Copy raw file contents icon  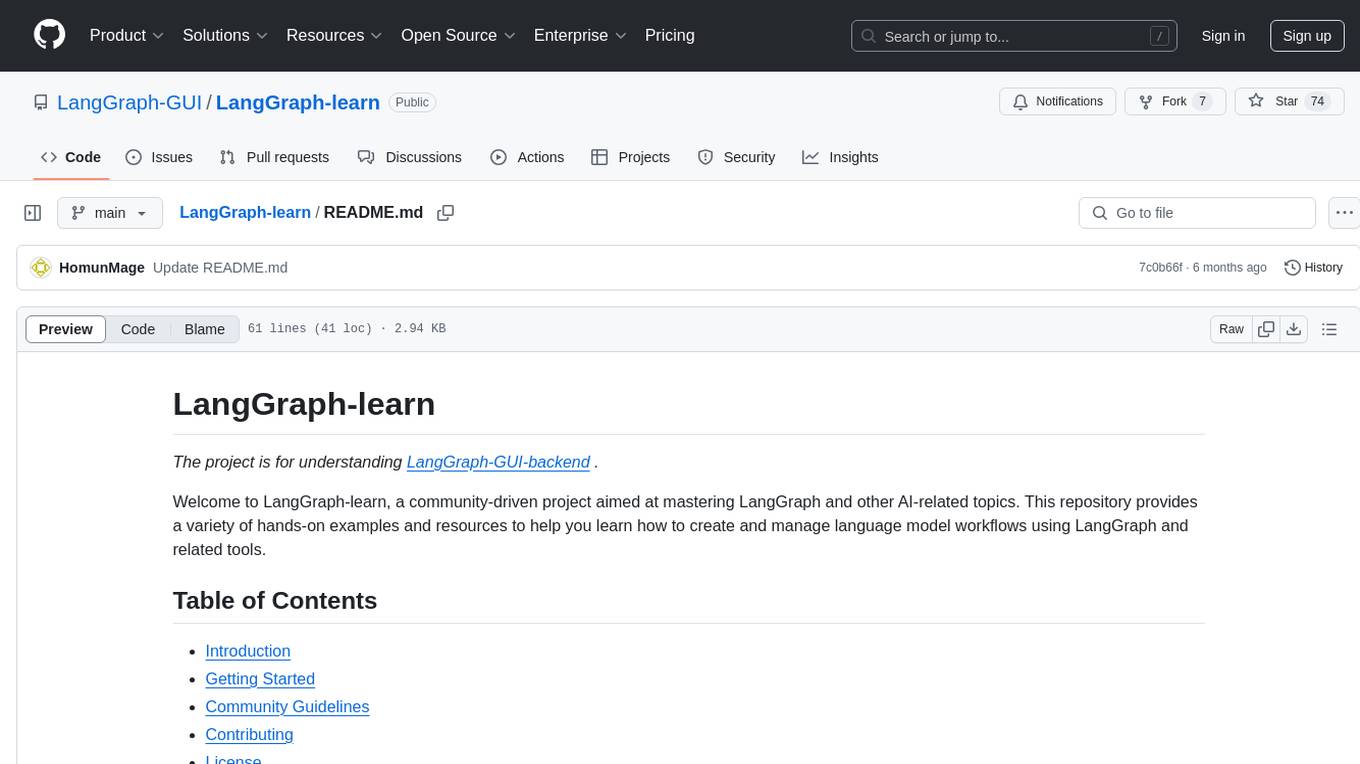coord(1267,329)
